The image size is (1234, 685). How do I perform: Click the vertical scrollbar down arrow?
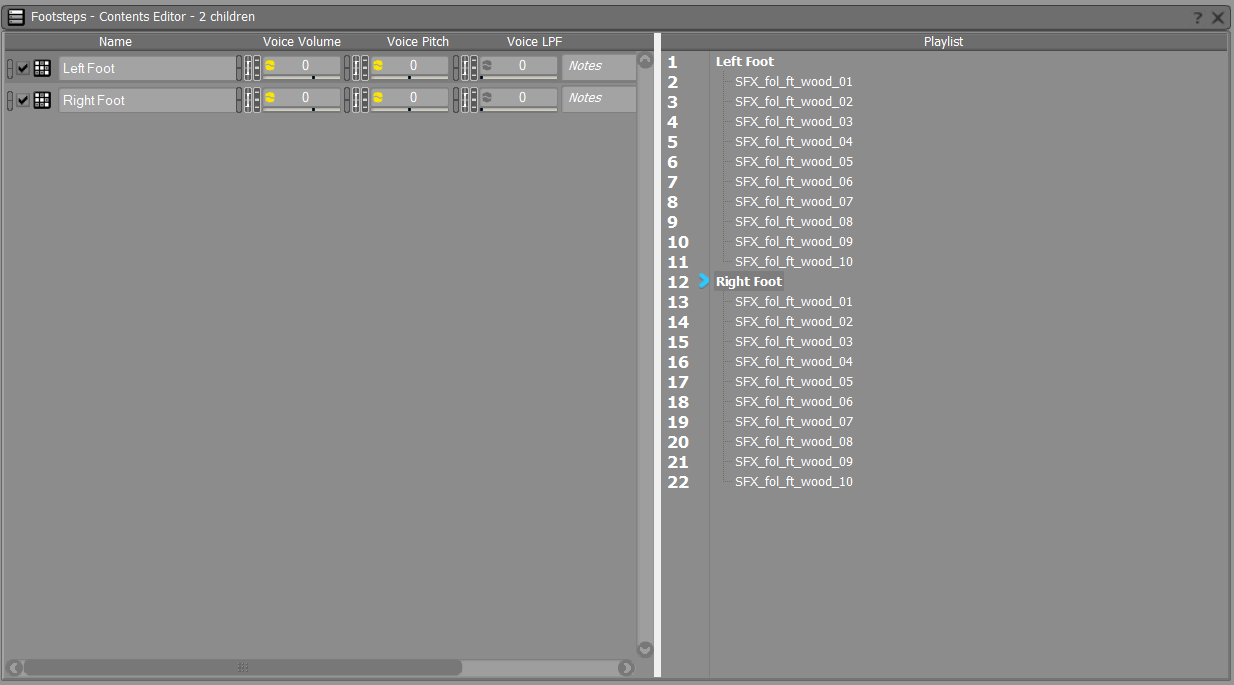tap(645, 648)
